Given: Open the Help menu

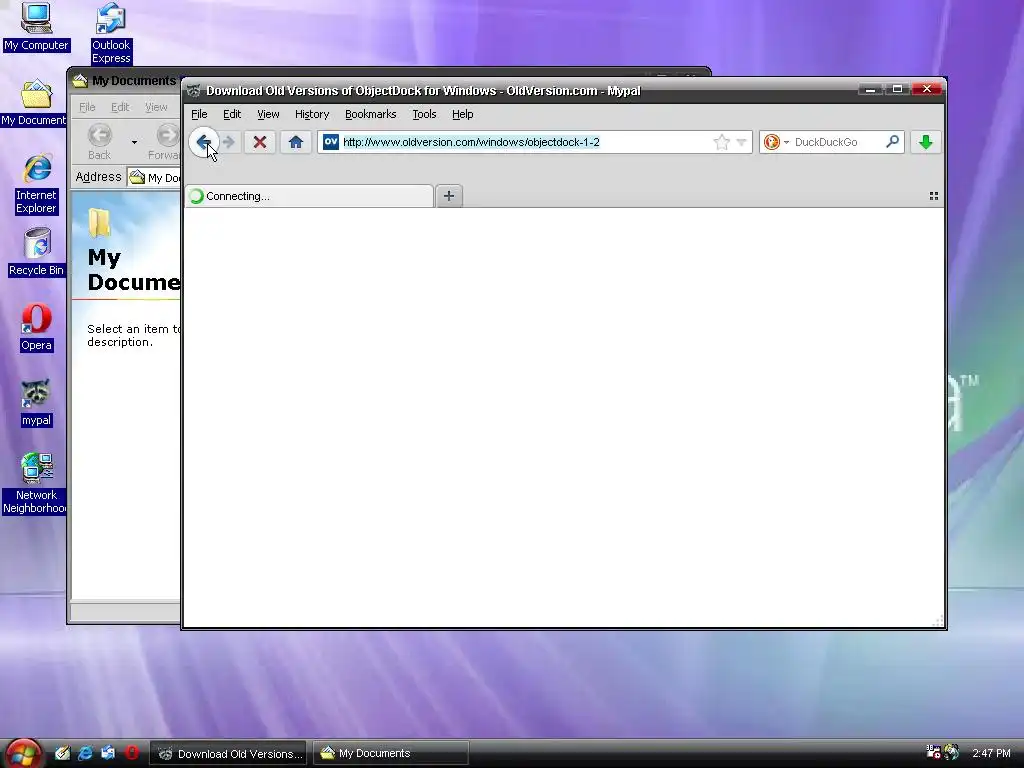Looking at the screenshot, I should pyautogui.click(x=462, y=114).
